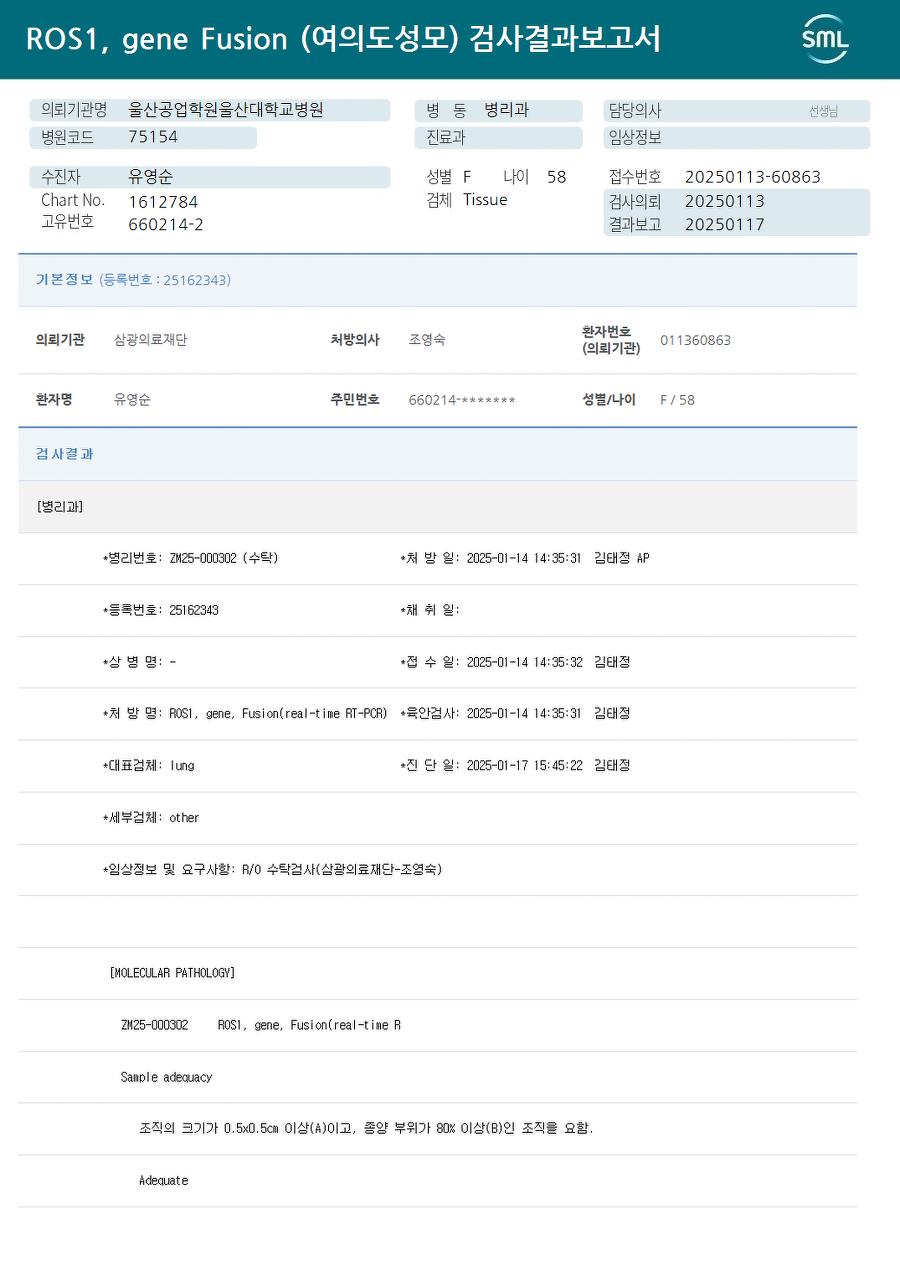Click the 결과보고 date 20250117
This screenshot has height=1271, width=900.
(725, 225)
